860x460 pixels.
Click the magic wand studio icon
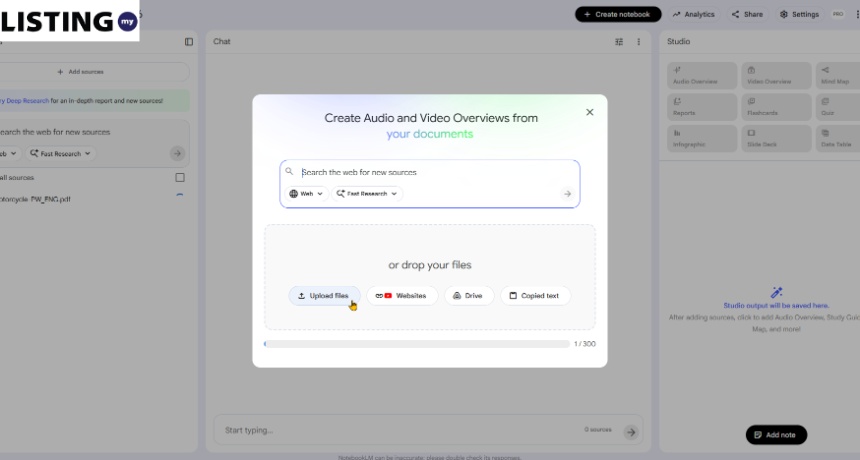tap(777, 292)
